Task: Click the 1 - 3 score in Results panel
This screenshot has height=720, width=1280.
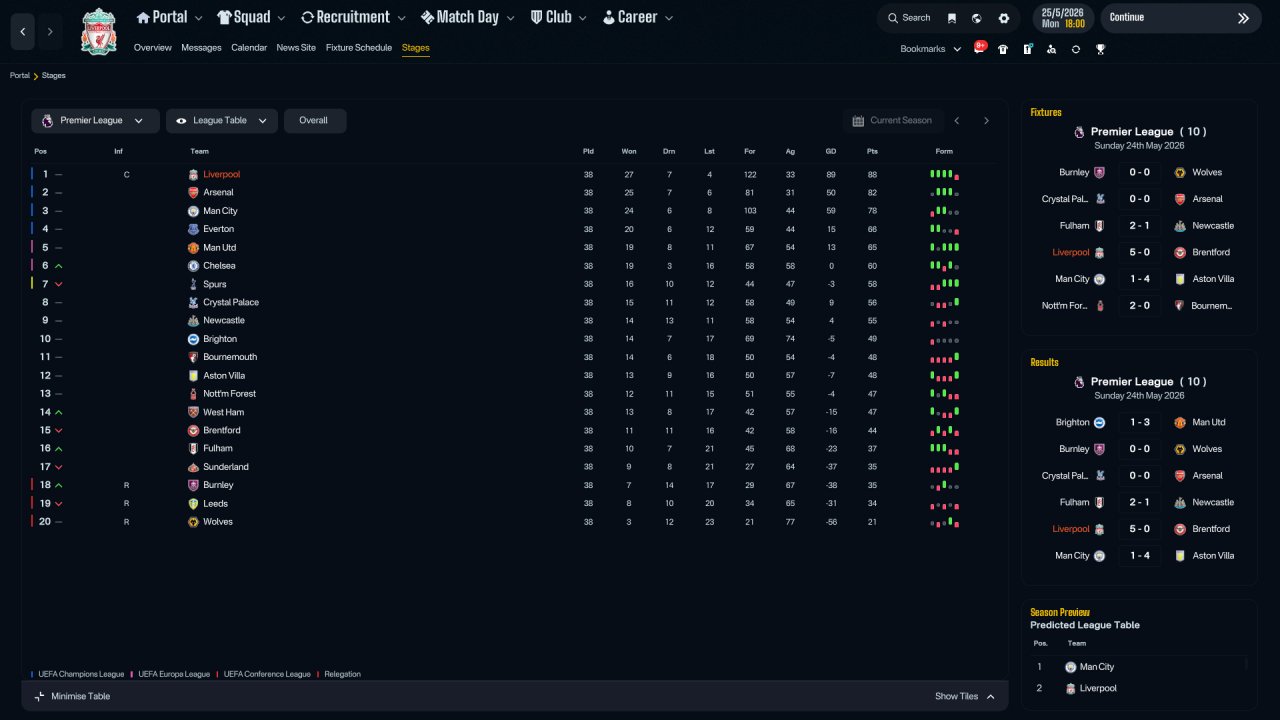Action: [x=1140, y=423]
